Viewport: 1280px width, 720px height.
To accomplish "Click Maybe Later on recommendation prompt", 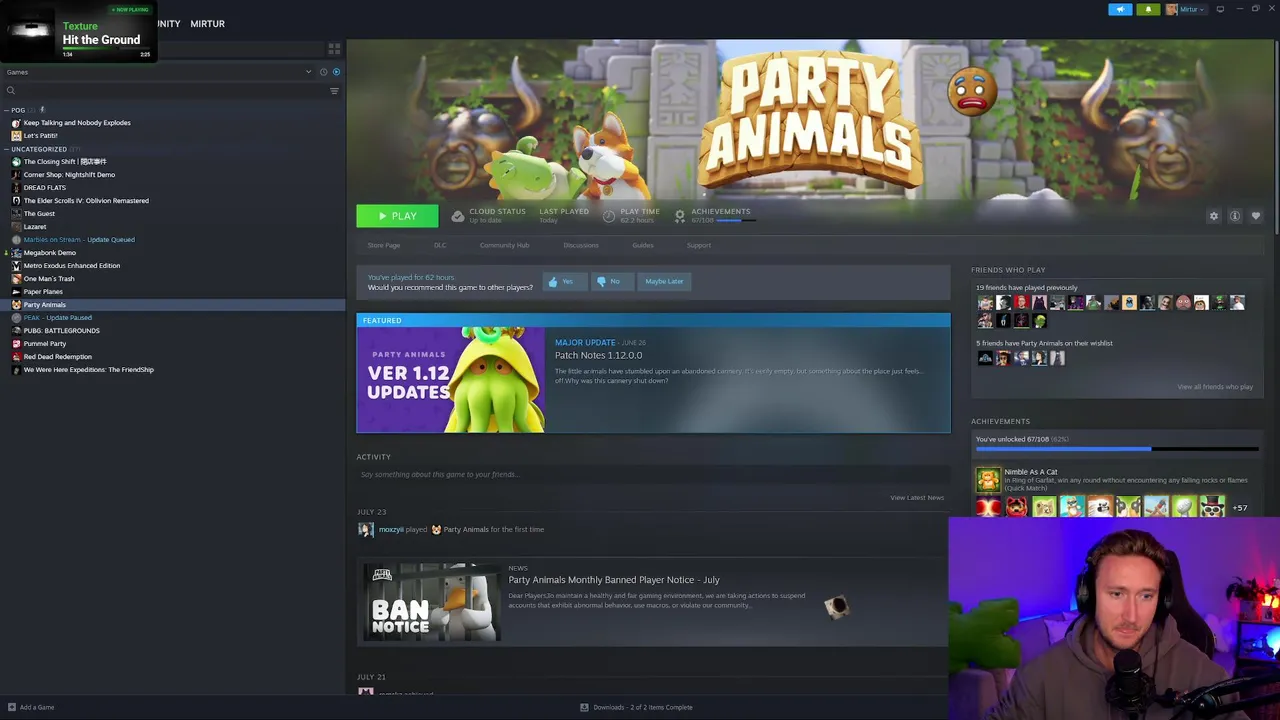I will [664, 281].
